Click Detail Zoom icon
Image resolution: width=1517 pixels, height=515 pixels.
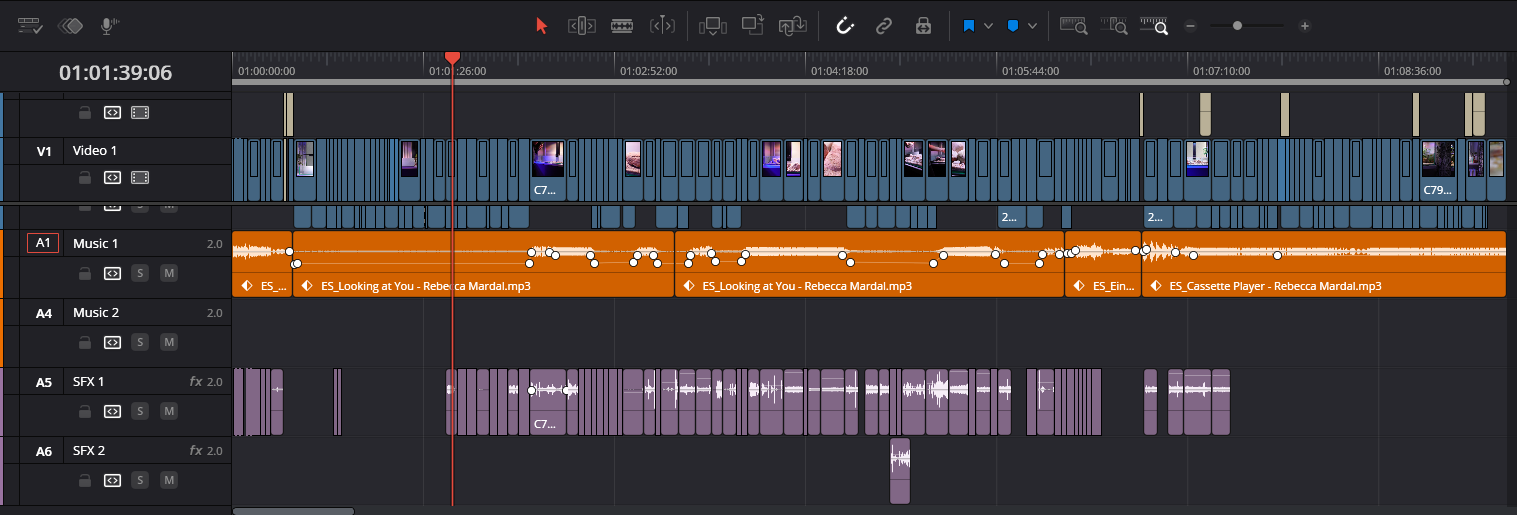tap(1114, 26)
